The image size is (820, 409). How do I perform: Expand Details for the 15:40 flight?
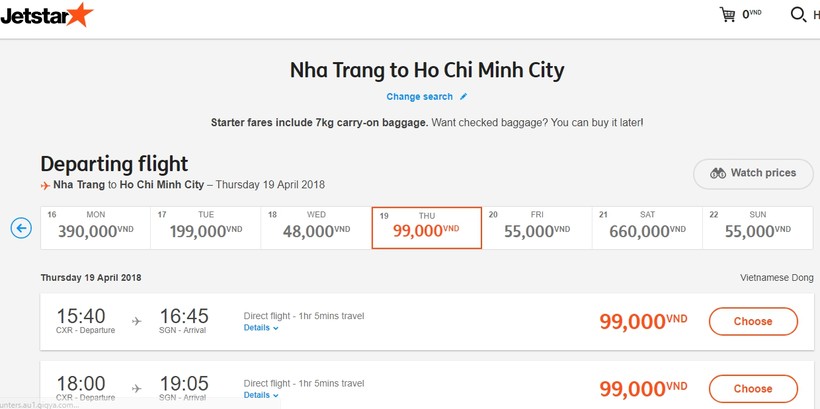[261, 328]
